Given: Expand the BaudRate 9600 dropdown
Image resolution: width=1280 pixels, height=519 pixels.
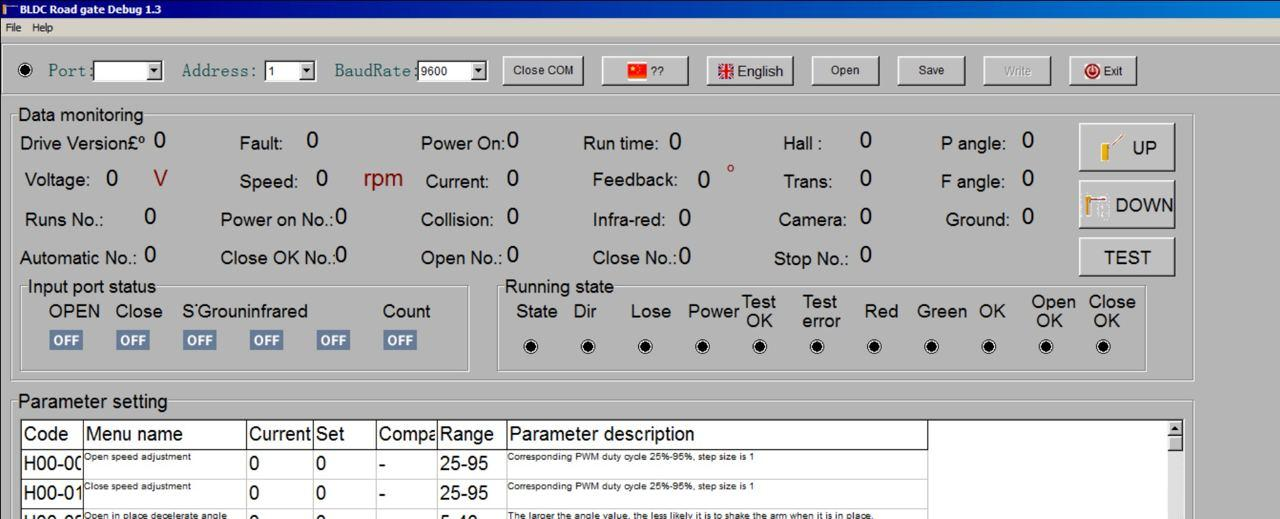Looking at the screenshot, I should coord(478,71).
